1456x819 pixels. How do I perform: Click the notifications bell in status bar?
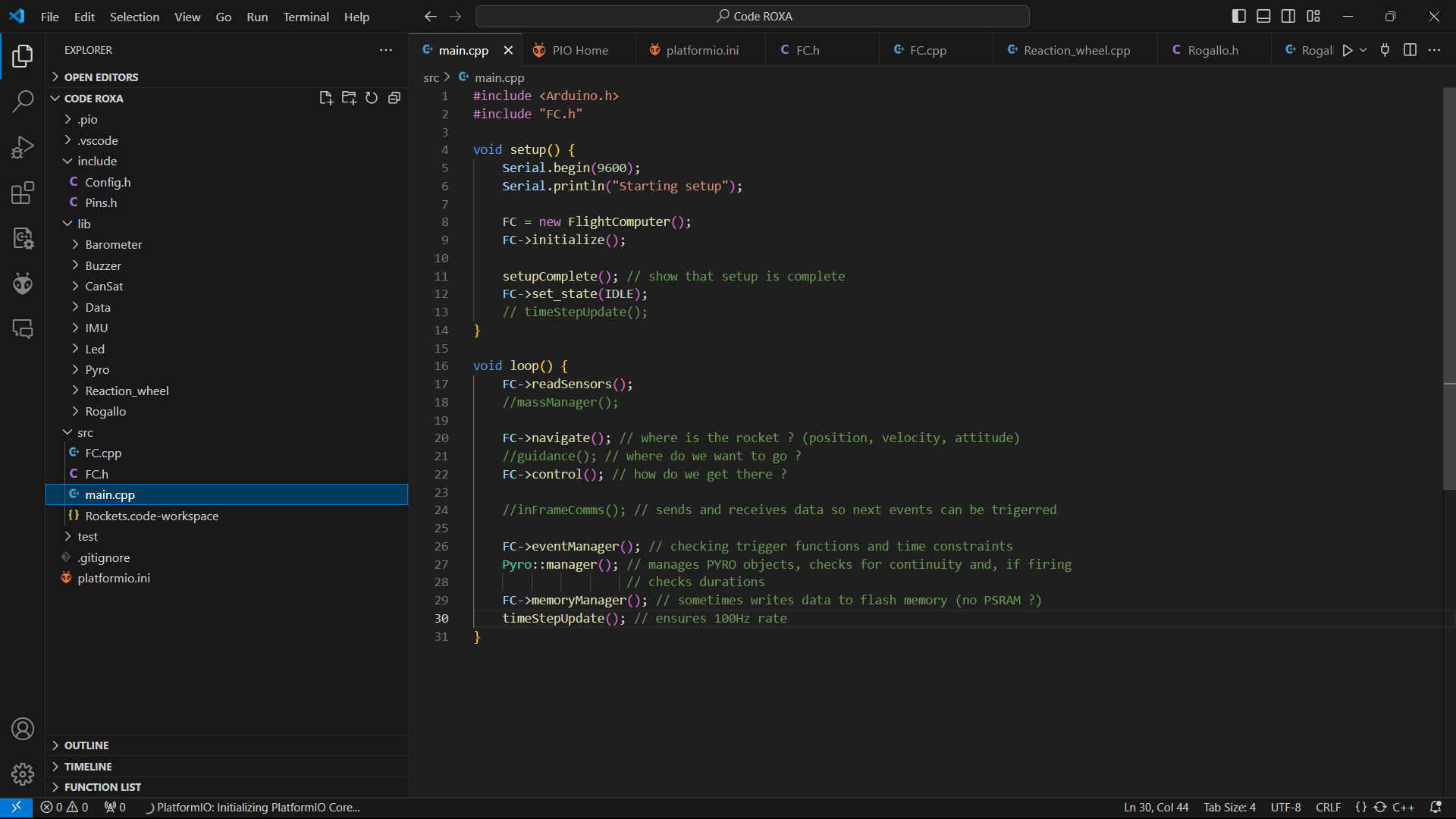click(x=1436, y=807)
